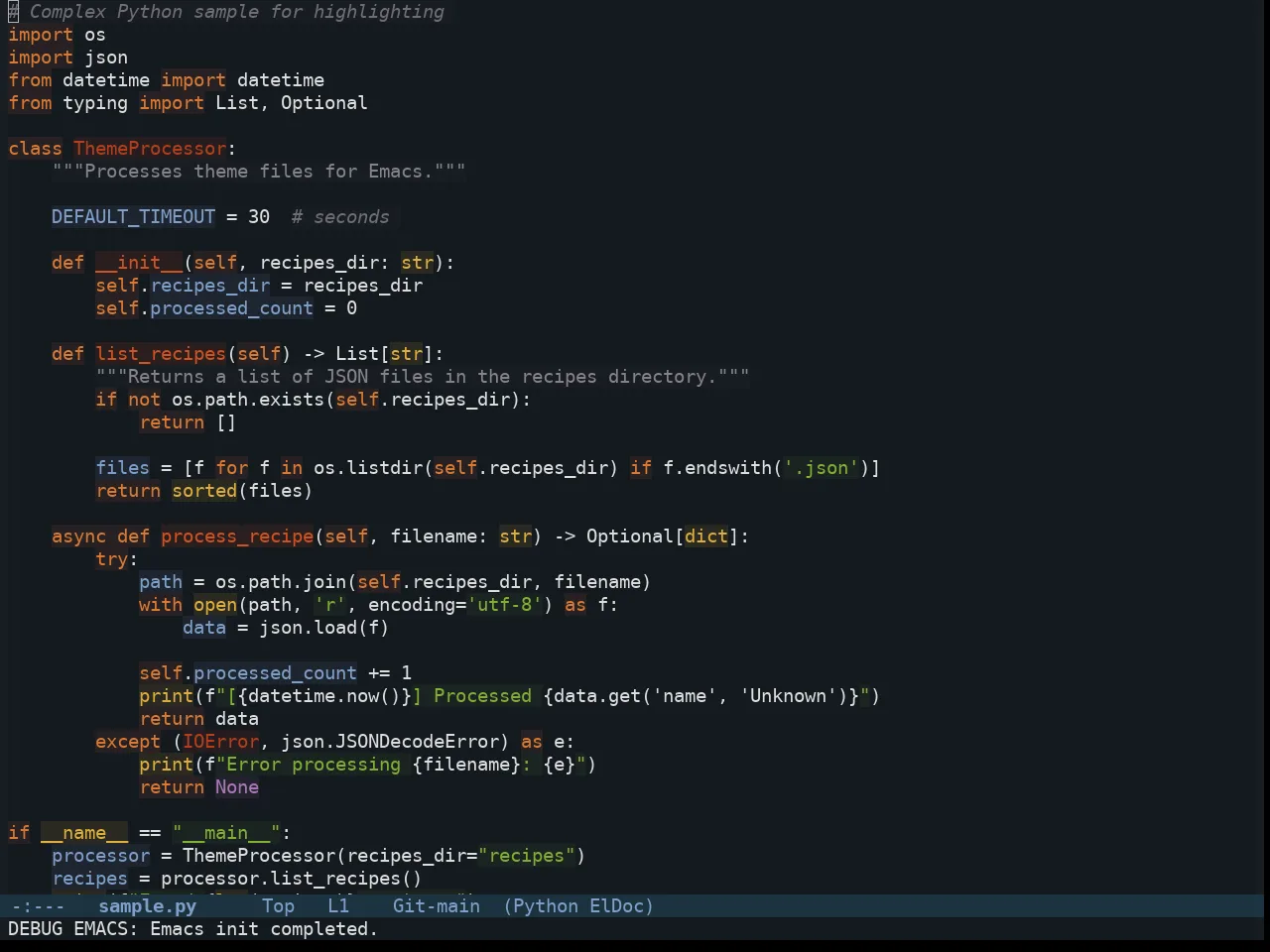The image size is (1270, 952).
Task: Click the '# seconds' comment
Action: (340, 217)
